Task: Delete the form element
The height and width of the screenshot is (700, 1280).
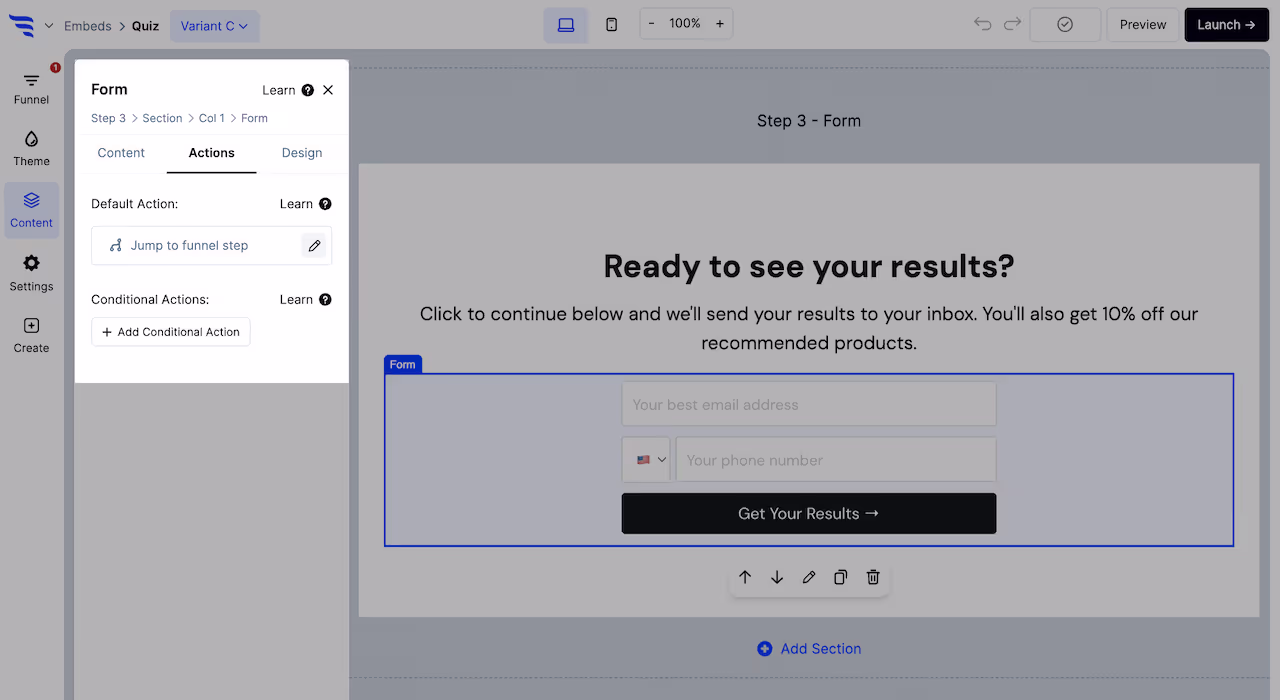Action: point(873,577)
